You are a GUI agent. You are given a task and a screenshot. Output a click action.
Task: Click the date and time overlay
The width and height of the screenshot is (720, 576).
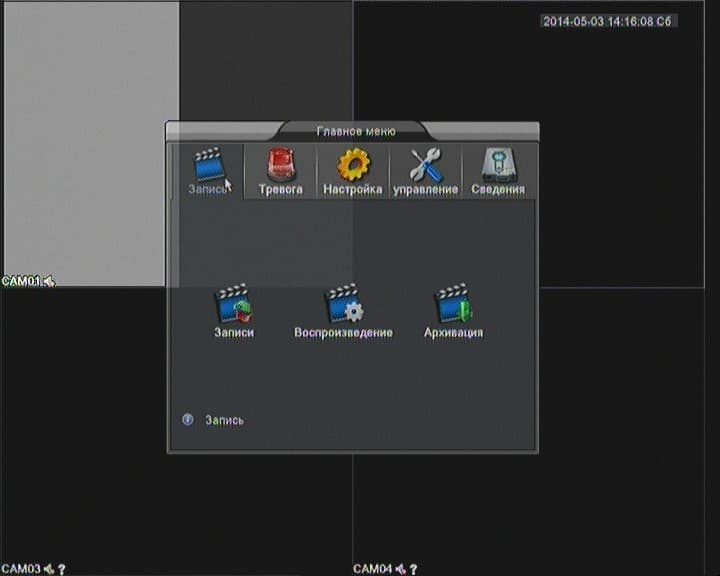tap(608, 21)
